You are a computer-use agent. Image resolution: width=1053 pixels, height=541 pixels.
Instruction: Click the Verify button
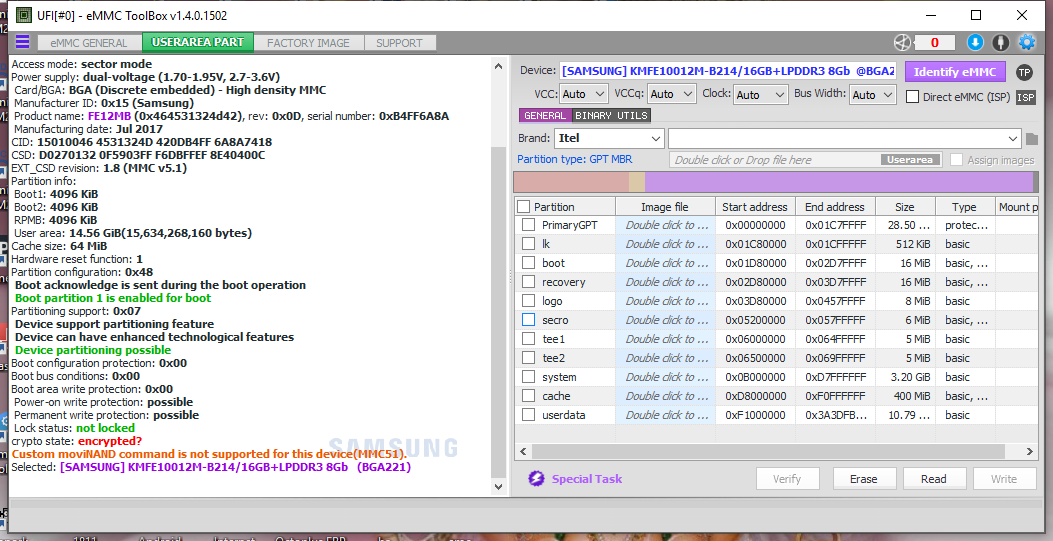tap(787, 479)
